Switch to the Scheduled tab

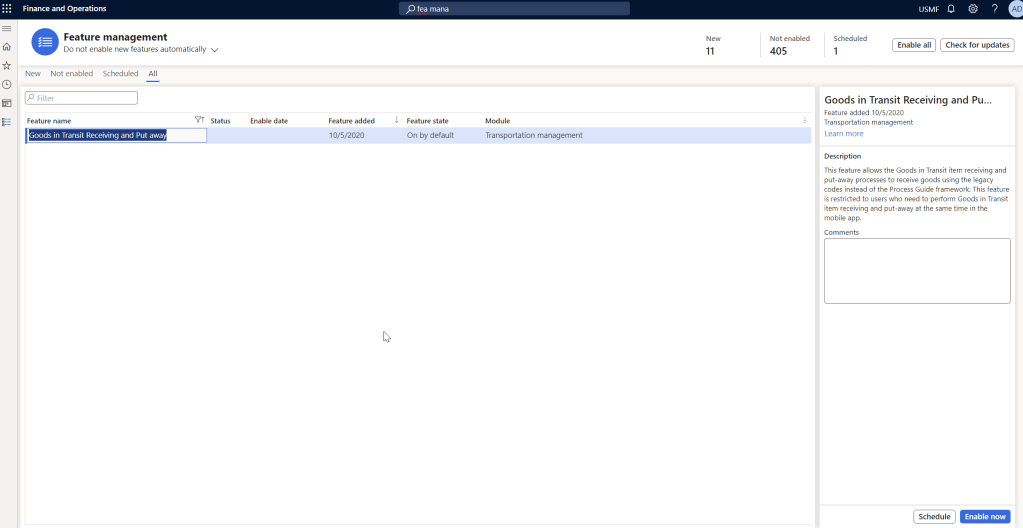(120, 74)
